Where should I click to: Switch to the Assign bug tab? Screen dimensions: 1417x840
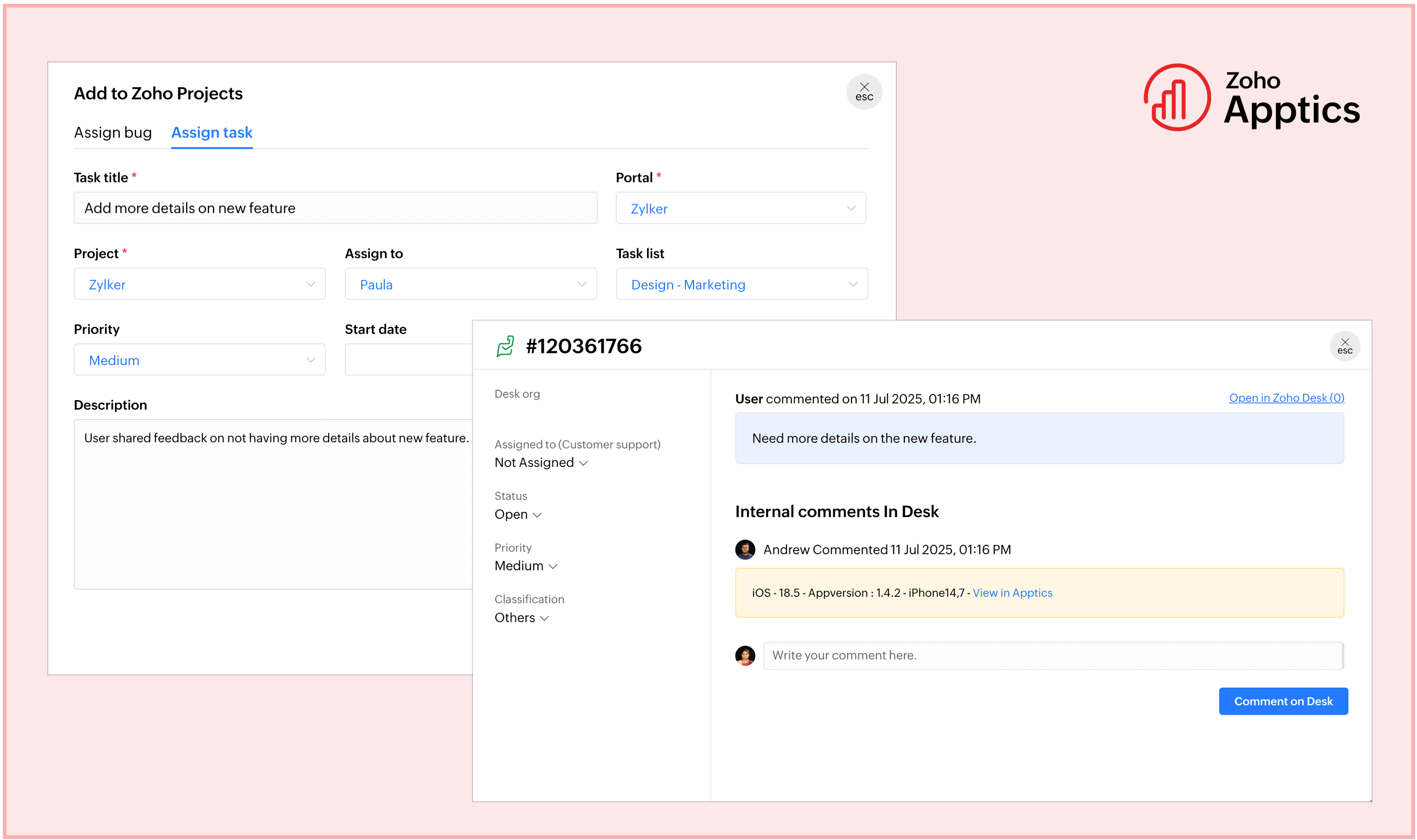[x=113, y=132]
